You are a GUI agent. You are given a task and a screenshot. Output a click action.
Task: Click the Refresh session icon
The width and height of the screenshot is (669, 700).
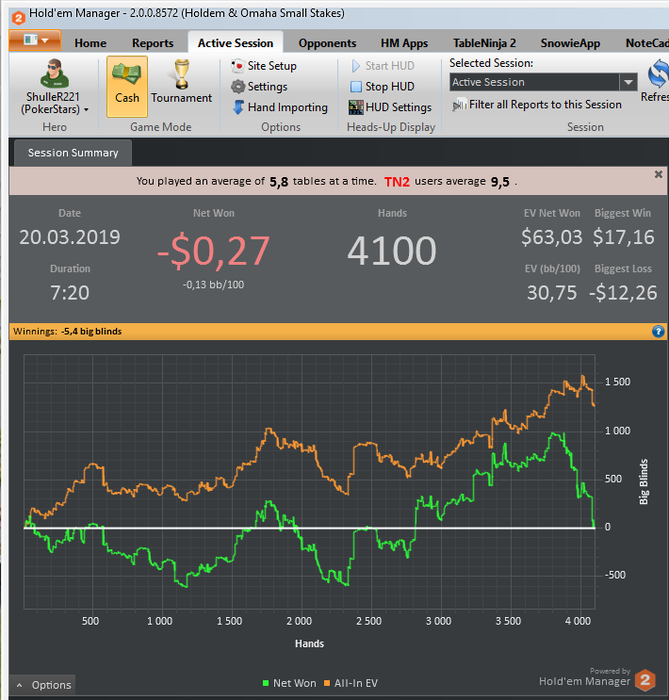click(x=658, y=74)
